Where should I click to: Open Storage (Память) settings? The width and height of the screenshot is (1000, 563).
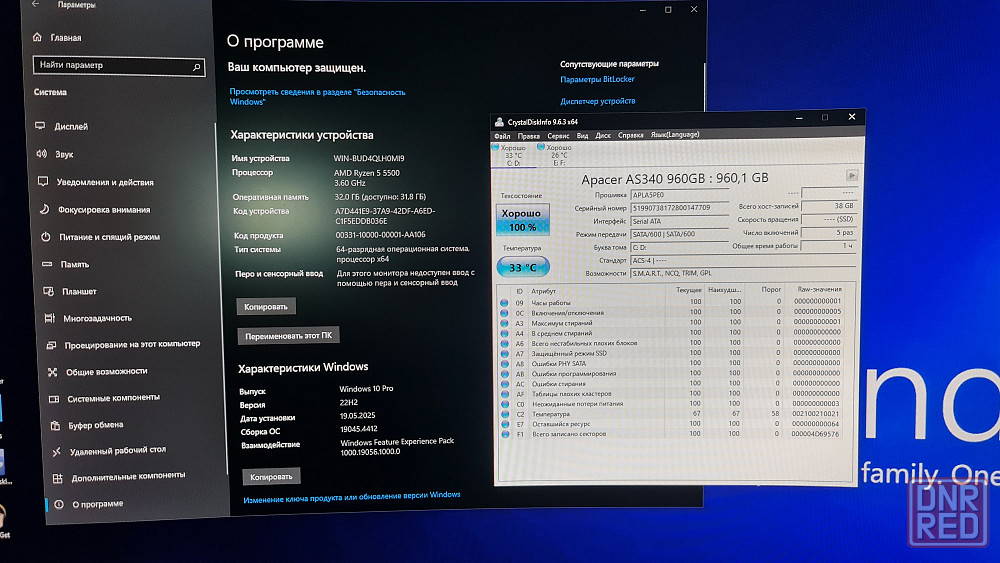pos(66,264)
